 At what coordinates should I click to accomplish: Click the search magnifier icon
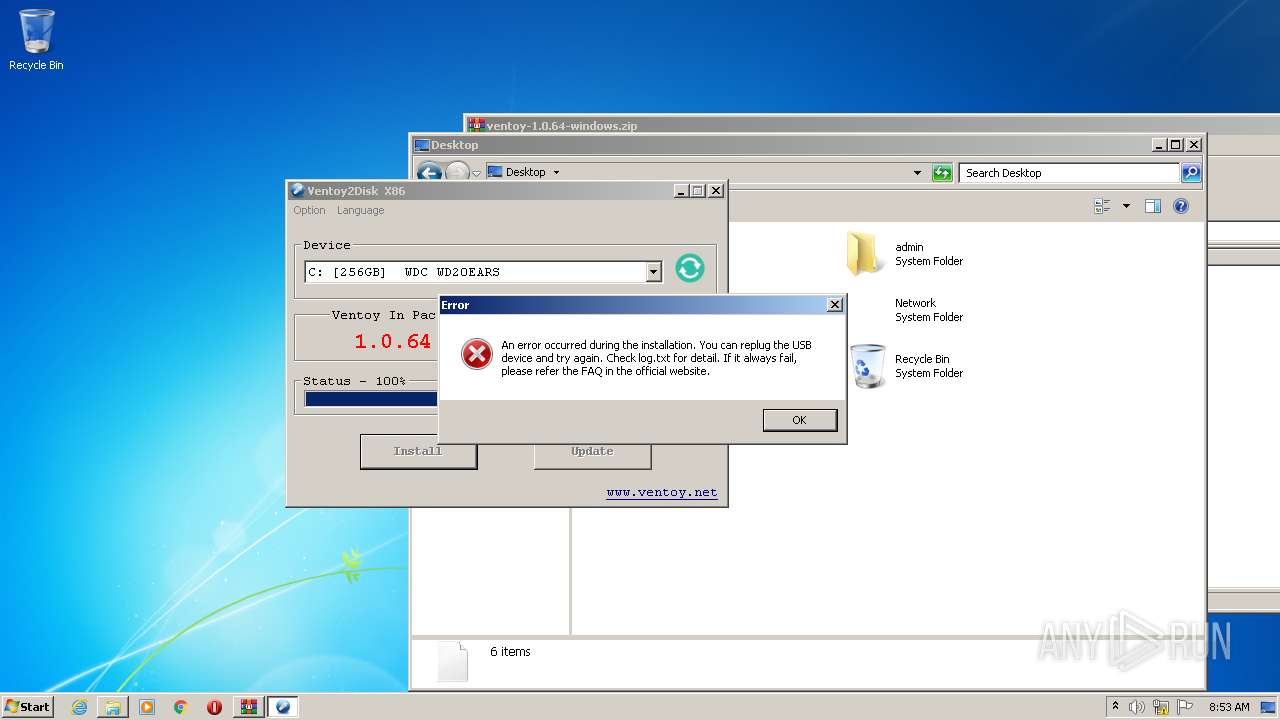1190,173
